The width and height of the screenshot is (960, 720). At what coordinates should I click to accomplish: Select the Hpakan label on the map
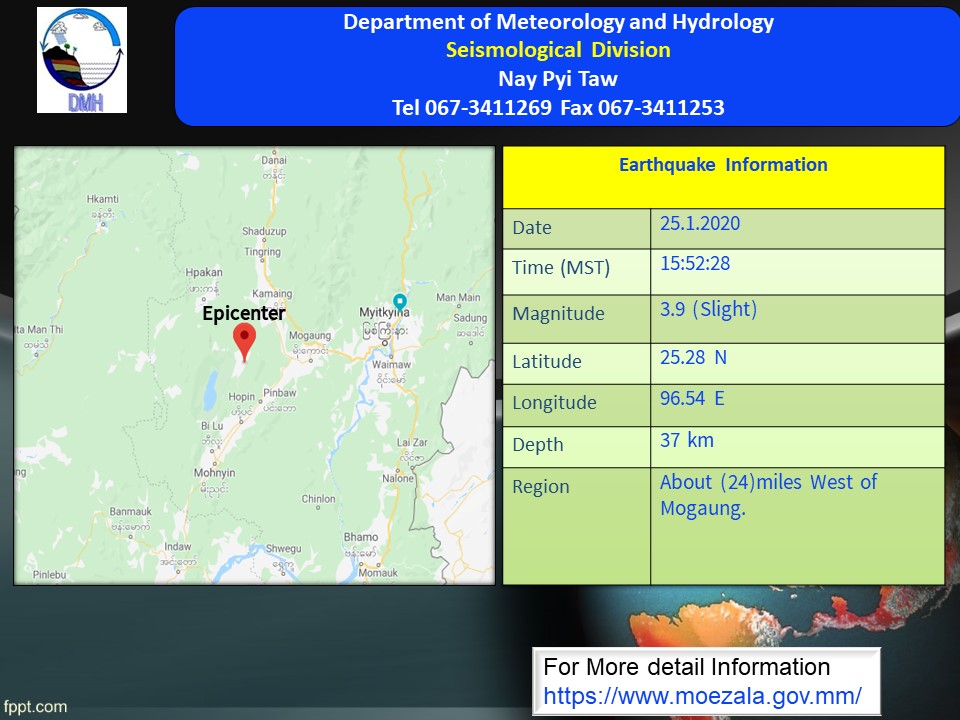coord(204,272)
